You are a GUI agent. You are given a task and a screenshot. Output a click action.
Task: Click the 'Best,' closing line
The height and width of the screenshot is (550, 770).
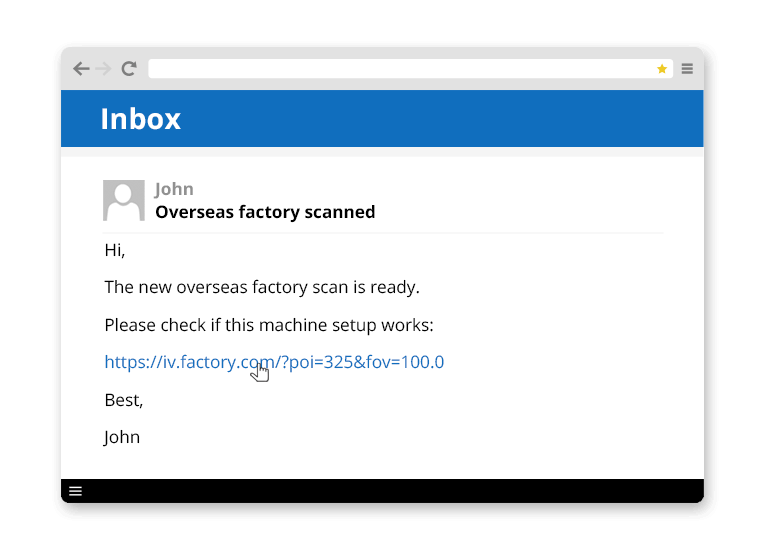124,400
